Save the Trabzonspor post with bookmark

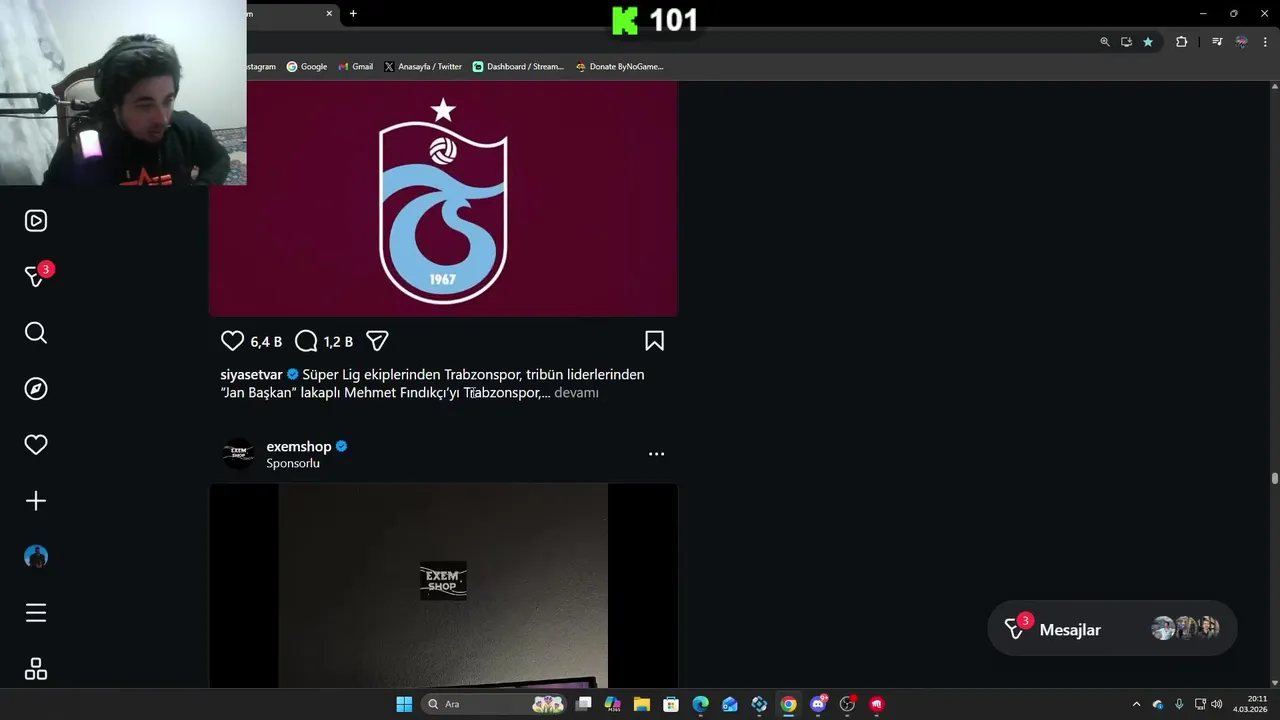coord(654,341)
